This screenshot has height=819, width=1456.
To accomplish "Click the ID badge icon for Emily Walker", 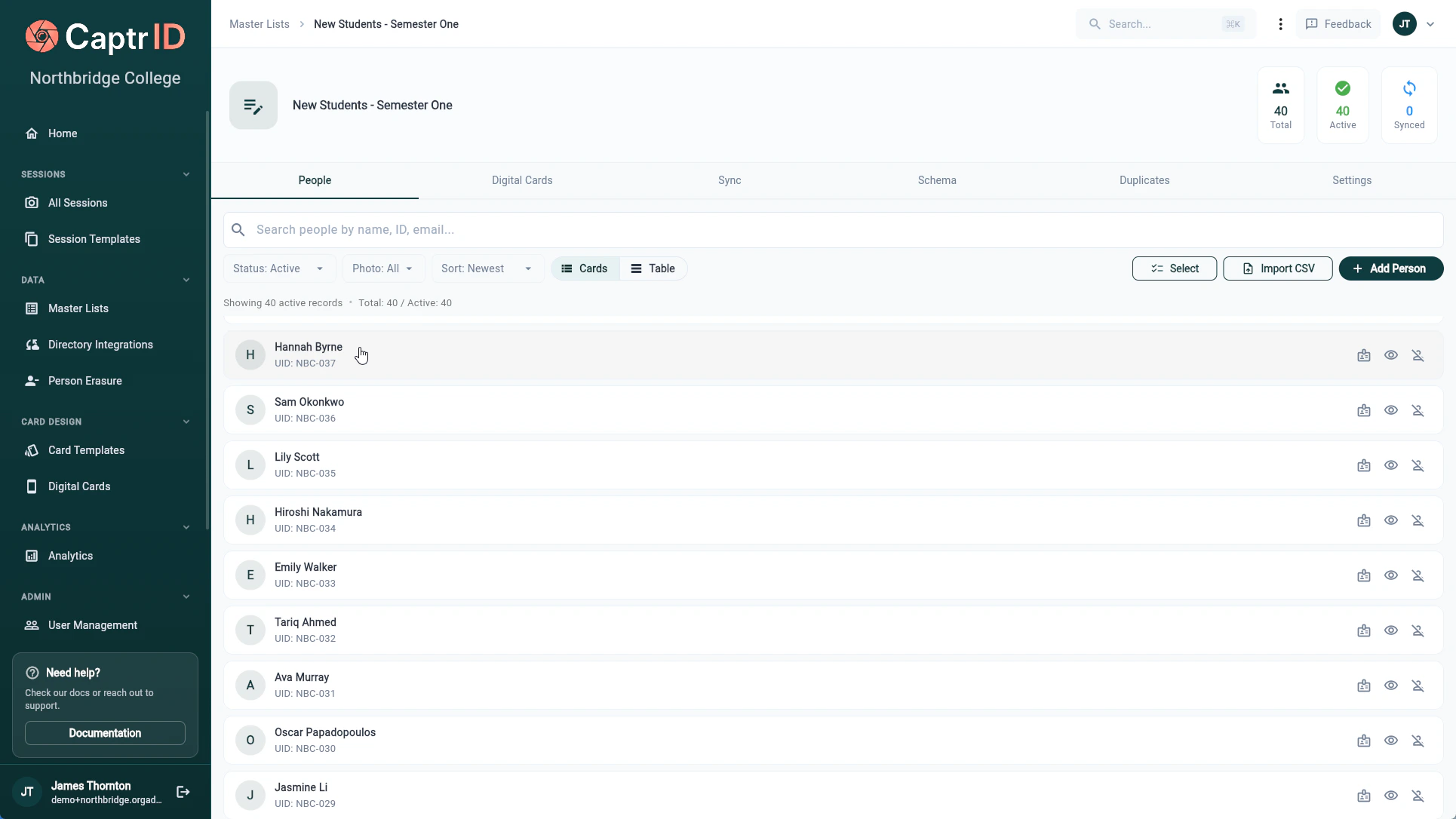I will (x=1363, y=575).
